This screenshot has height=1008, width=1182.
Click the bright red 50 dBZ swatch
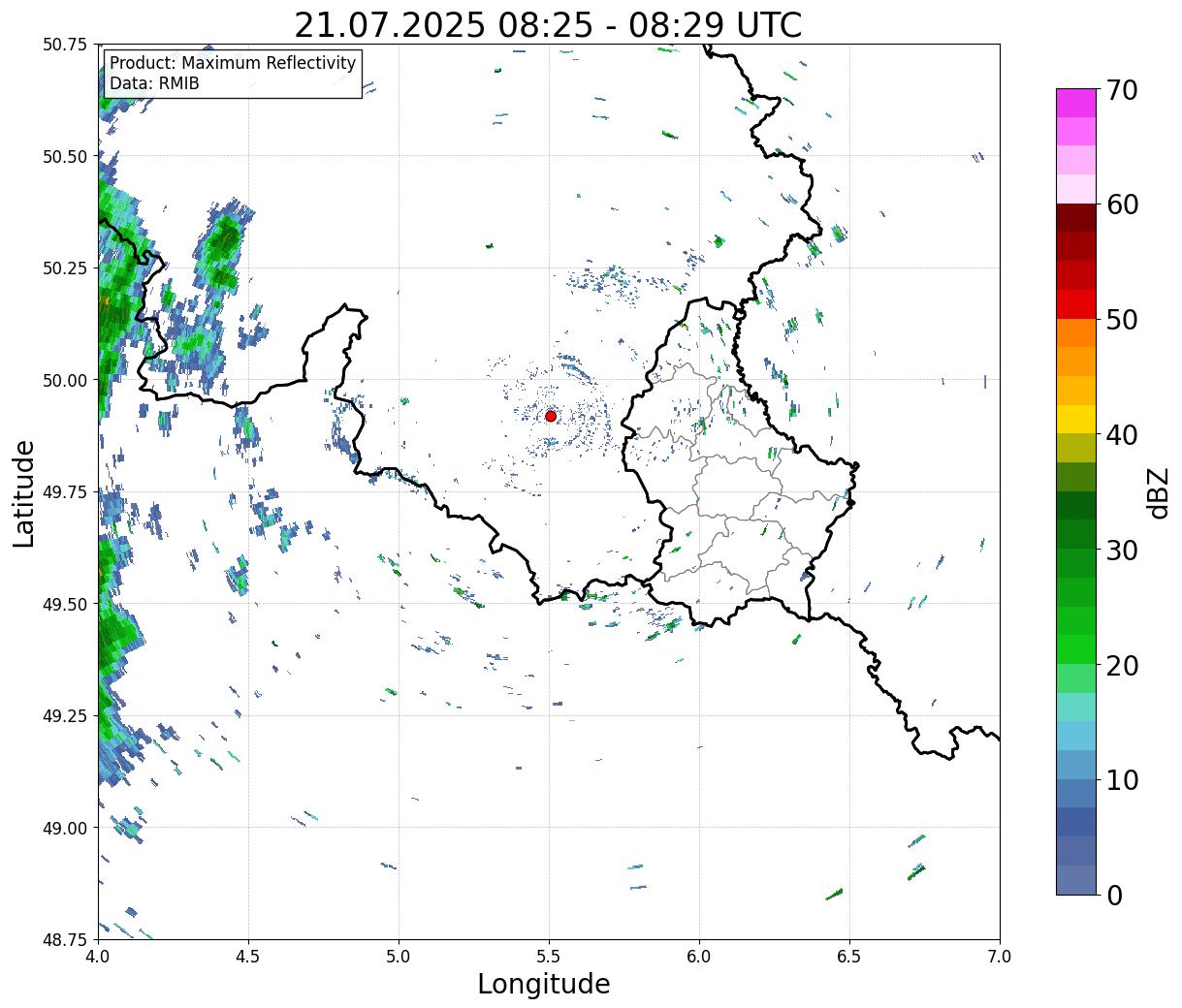coord(1076,304)
